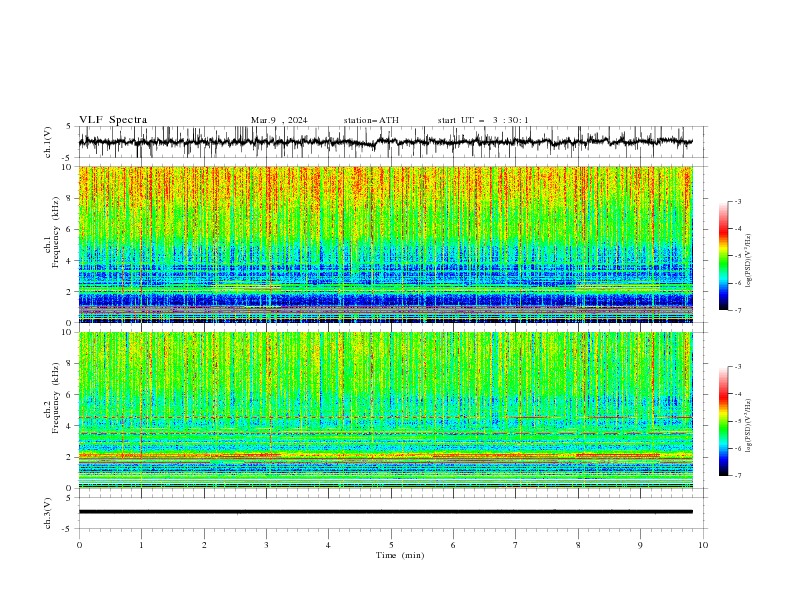This screenshot has height=612, width=792.
Task: Click the ch.1 Frequency (kHz) axis label
Action: point(52,233)
